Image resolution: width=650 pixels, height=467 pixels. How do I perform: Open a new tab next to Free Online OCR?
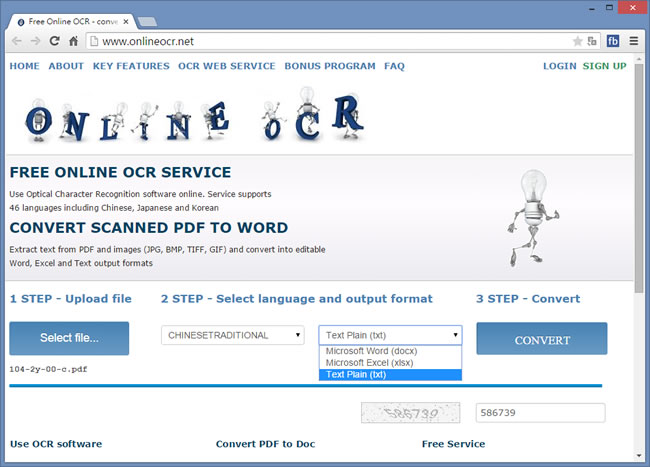(147, 22)
